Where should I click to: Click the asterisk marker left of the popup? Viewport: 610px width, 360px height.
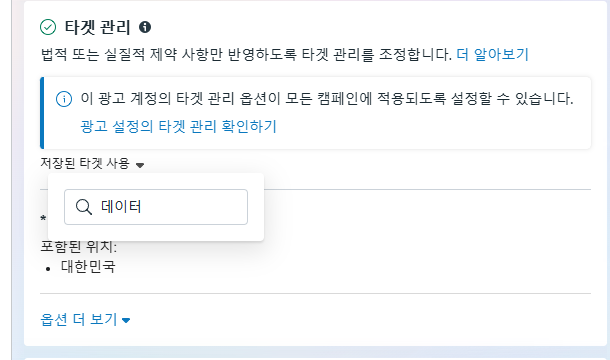click(x=43, y=218)
